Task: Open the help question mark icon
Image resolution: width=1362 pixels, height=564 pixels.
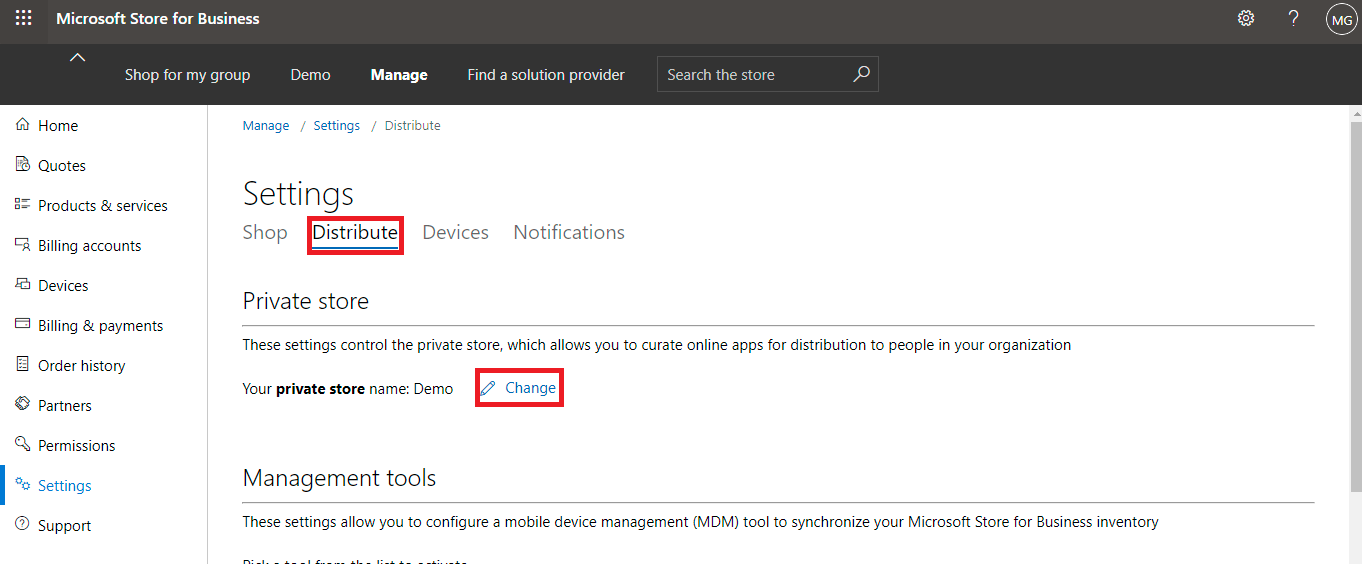Action: pos(1293,18)
